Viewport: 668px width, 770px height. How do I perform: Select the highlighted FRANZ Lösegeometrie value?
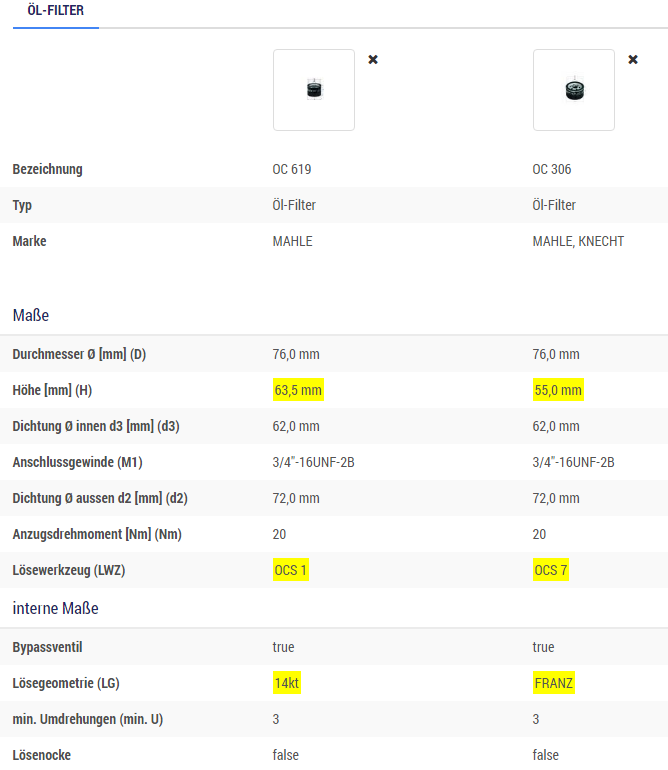tap(554, 683)
